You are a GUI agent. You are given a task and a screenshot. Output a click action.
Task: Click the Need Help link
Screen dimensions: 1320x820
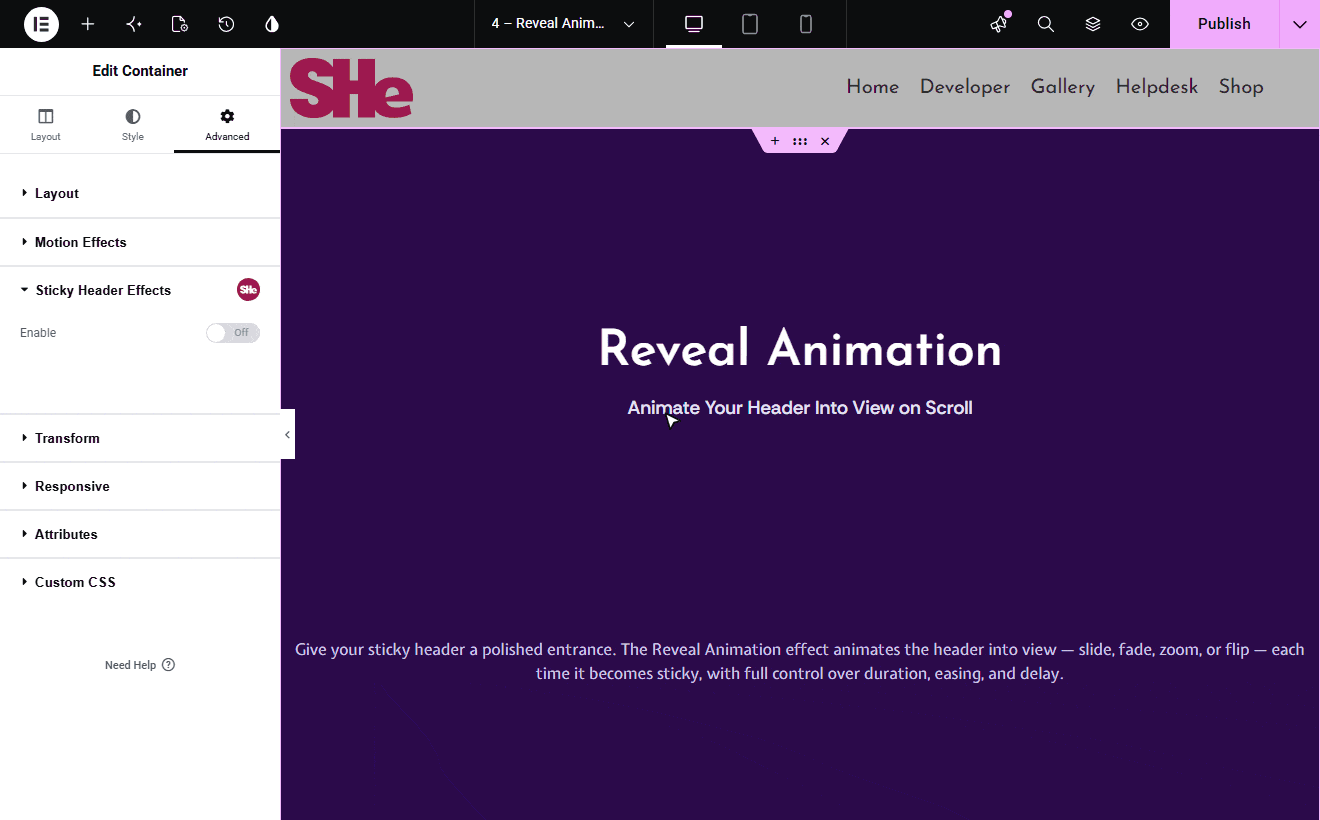(x=140, y=665)
